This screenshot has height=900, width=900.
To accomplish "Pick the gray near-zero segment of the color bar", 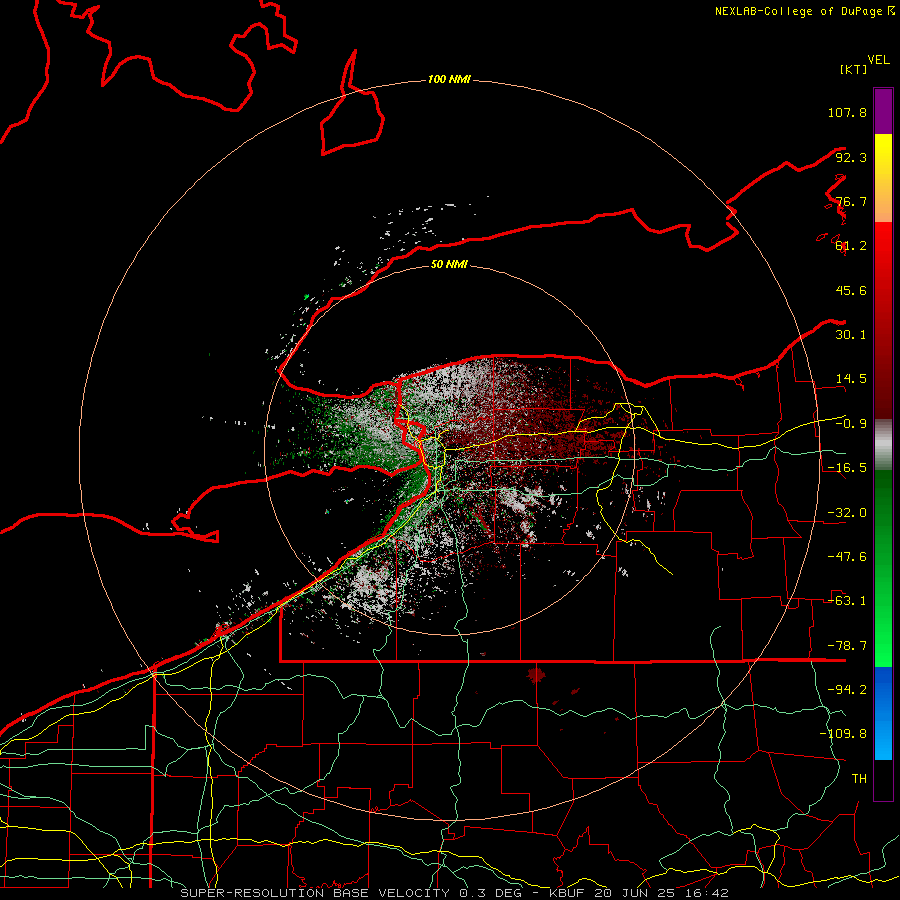I will (883, 445).
